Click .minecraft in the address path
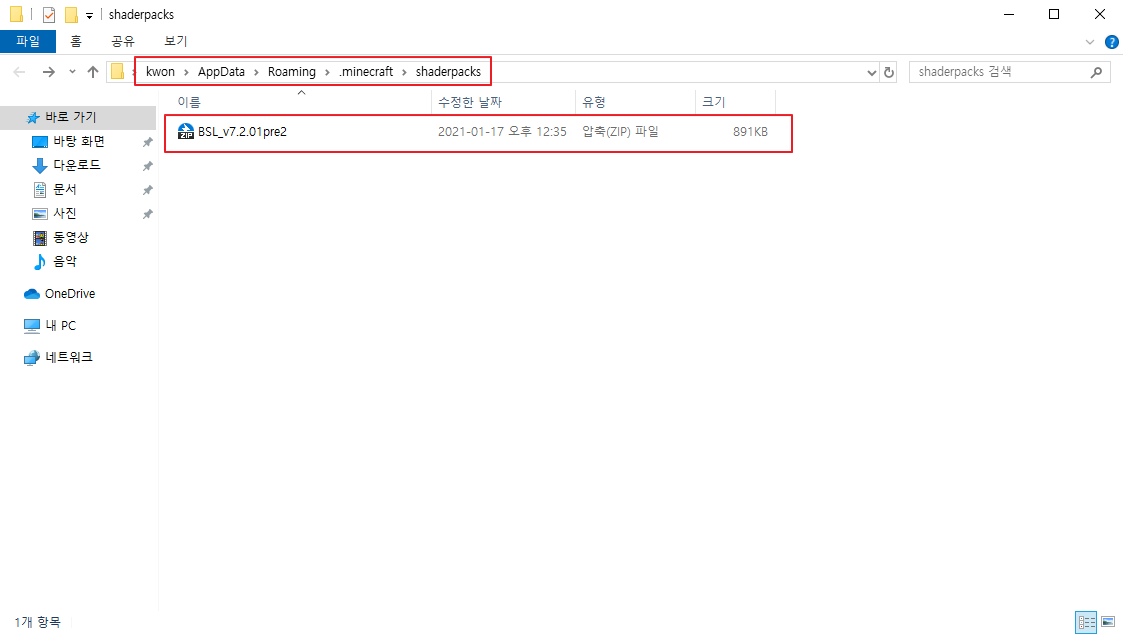The width and height of the screenshot is (1123, 634). pos(366,72)
